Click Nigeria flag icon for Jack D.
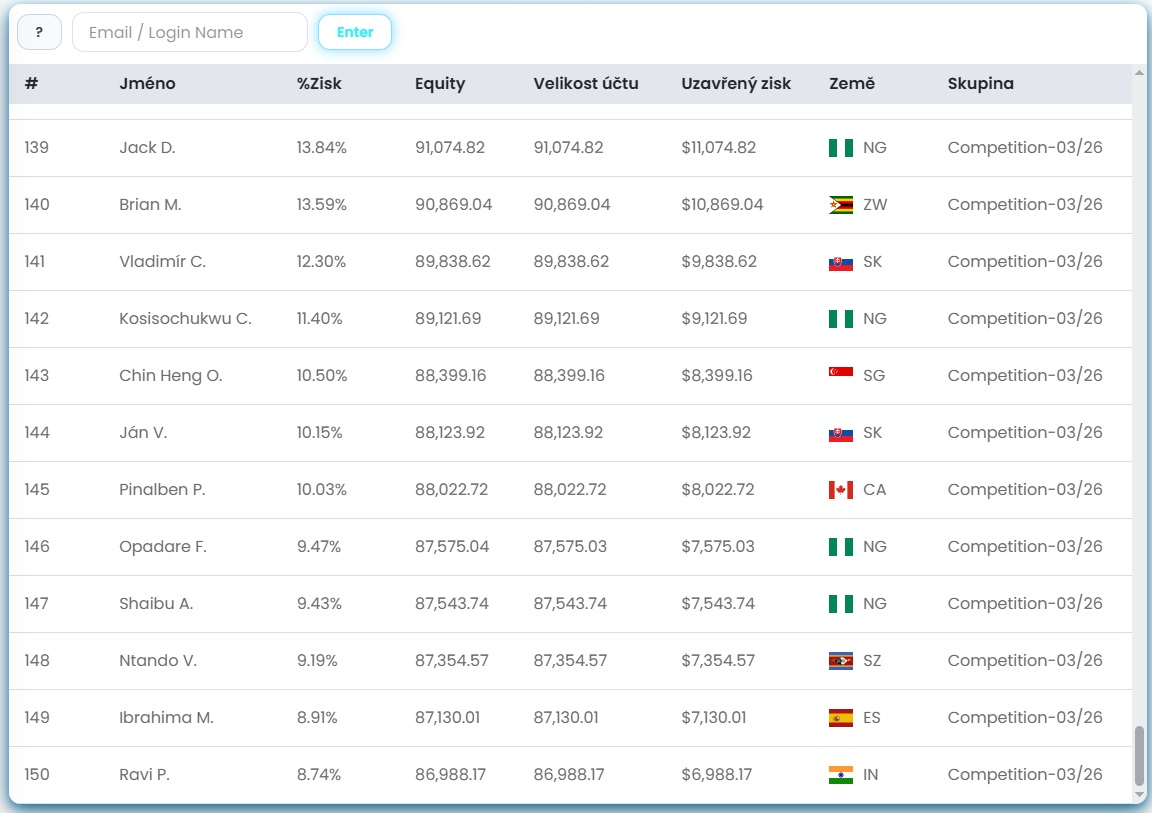 840,148
